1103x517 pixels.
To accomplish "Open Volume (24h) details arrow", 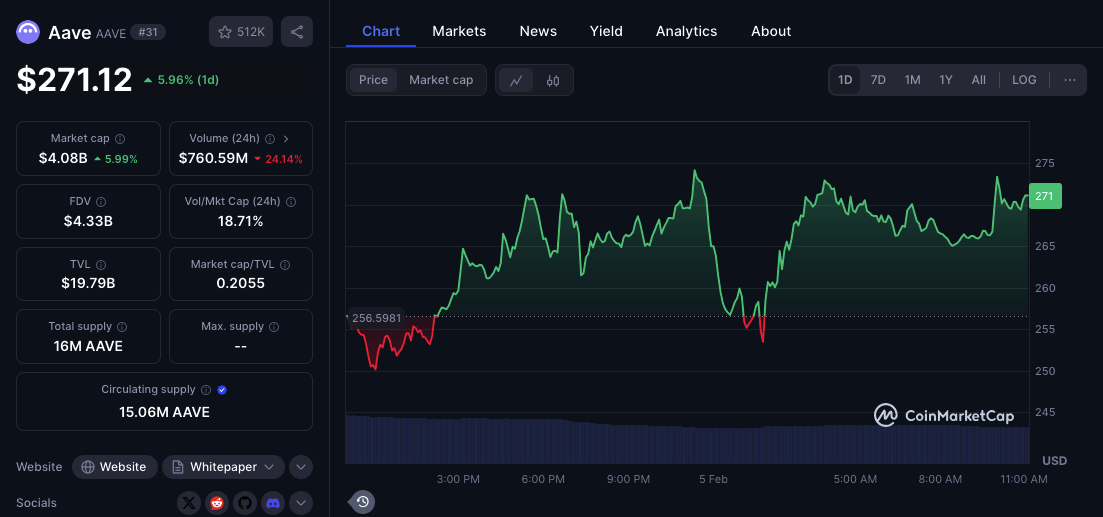I will pos(286,139).
